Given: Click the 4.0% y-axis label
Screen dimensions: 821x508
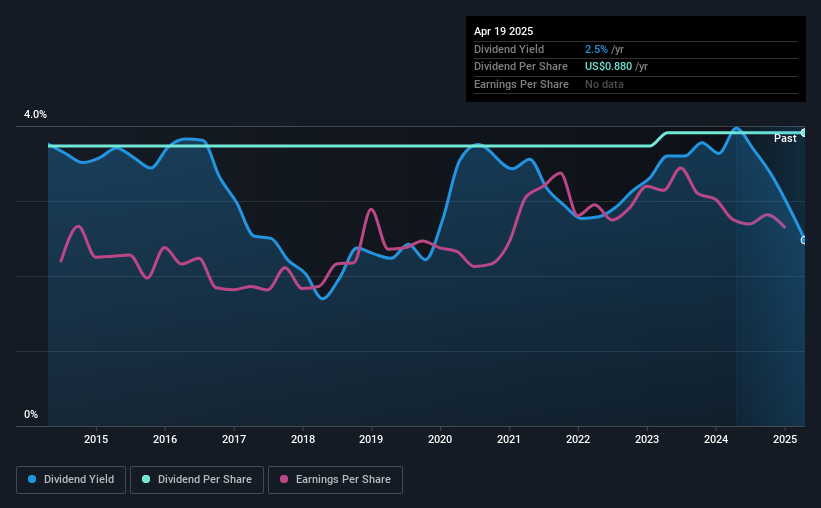Looking at the screenshot, I should click(35, 114).
